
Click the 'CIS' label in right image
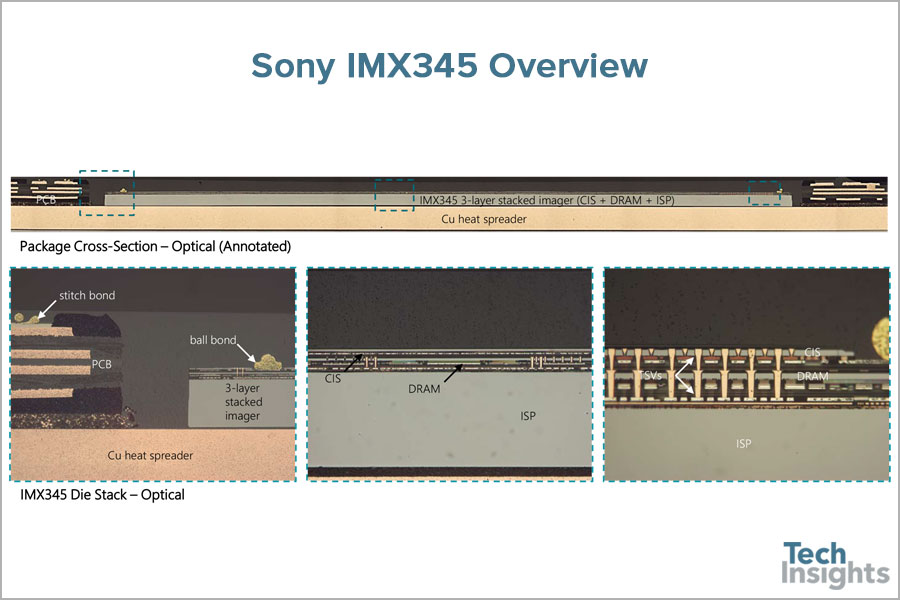[812, 352]
